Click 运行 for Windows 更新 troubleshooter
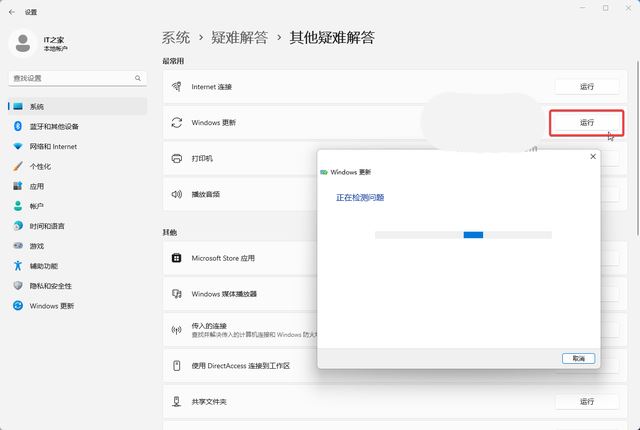 587,122
